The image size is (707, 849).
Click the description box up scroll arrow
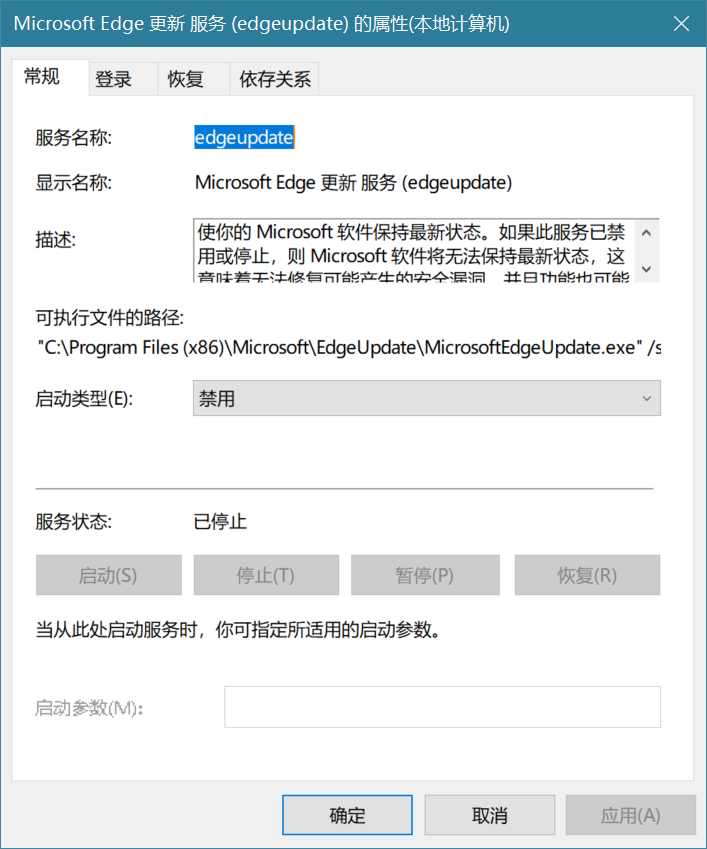pos(646,233)
